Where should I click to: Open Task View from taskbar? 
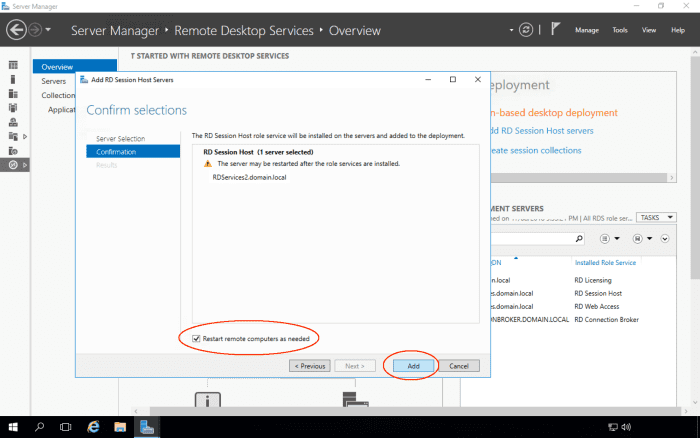click(66, 427)
